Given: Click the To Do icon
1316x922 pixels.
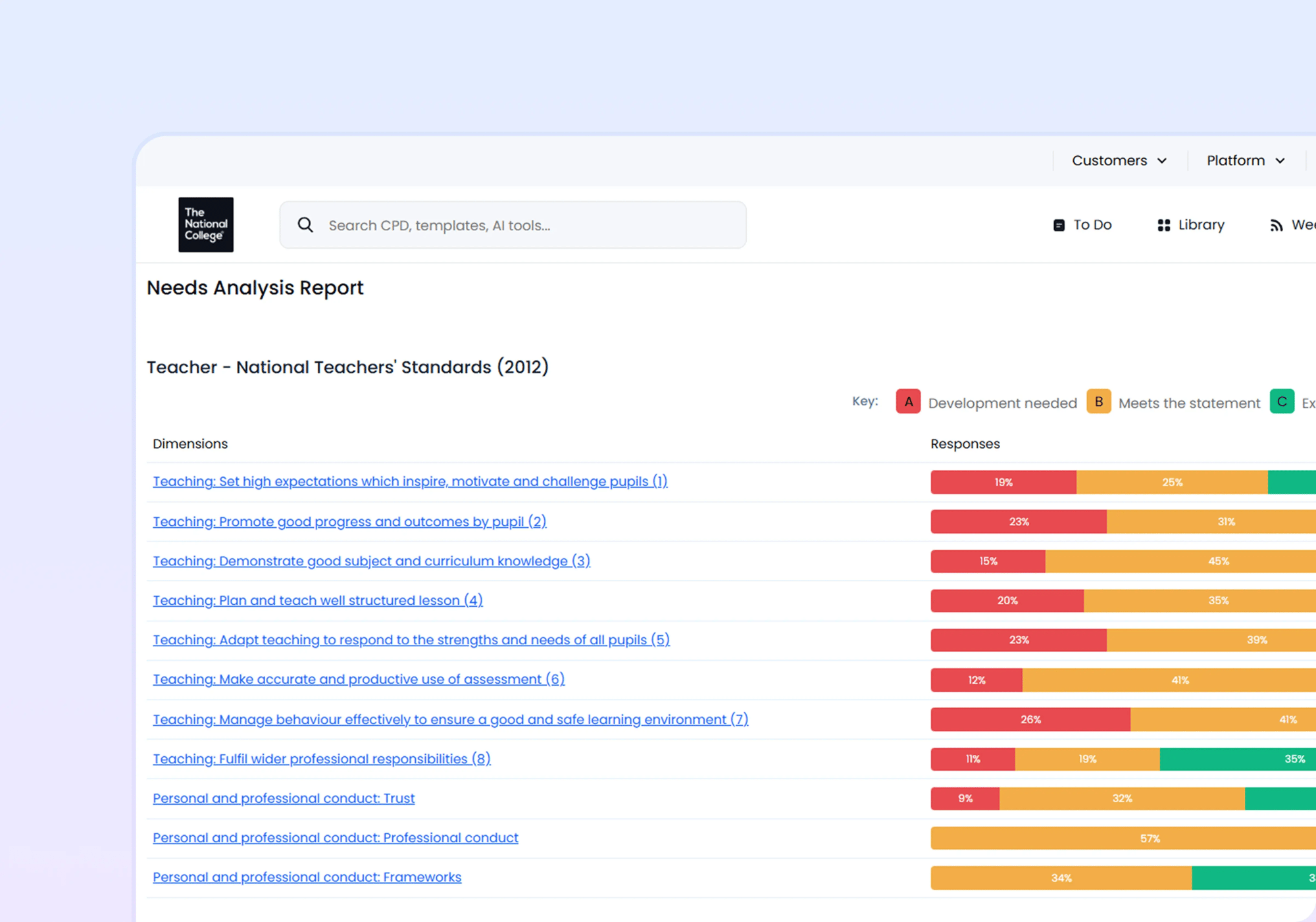Looking at the screenshot, I should coord(1058,224).
